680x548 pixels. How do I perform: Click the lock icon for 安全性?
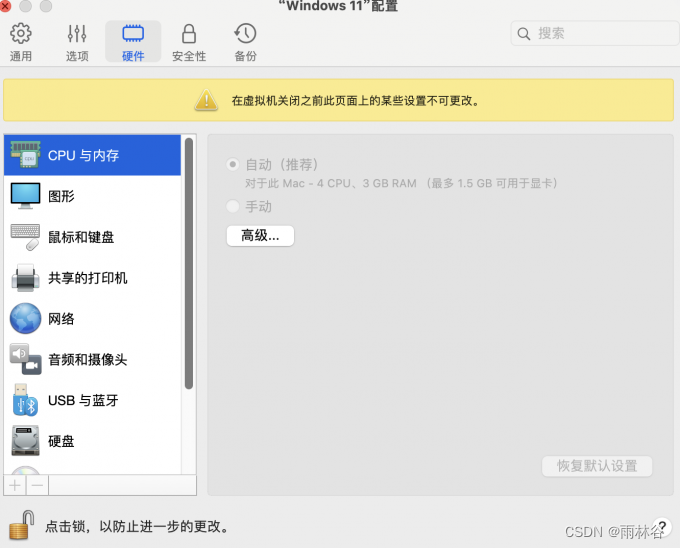coord(189,33)
